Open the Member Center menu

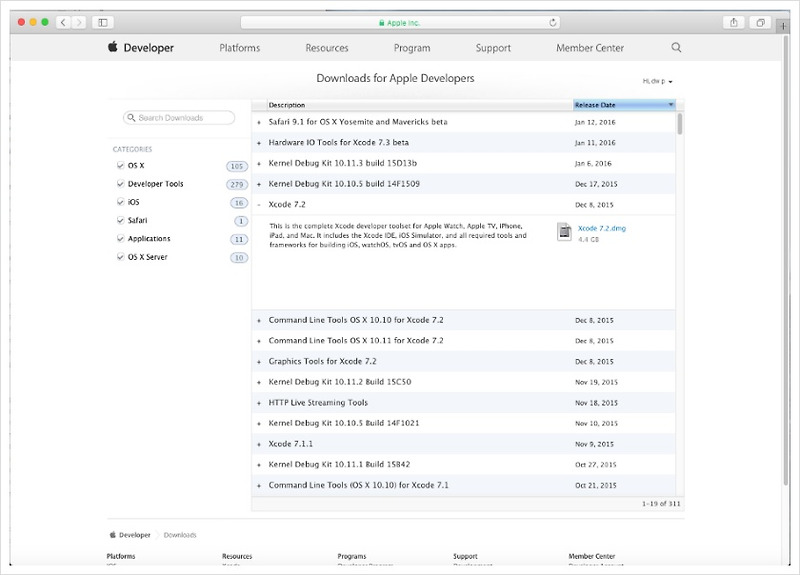pyautogui.click(x=590, y=48)
